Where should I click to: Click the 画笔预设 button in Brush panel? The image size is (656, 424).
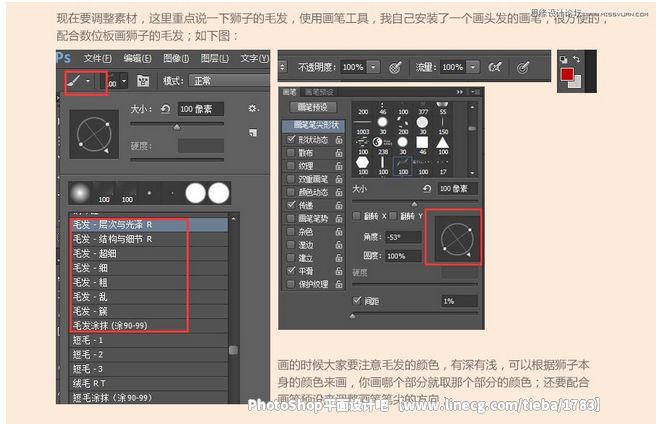[x=313, y=107]
